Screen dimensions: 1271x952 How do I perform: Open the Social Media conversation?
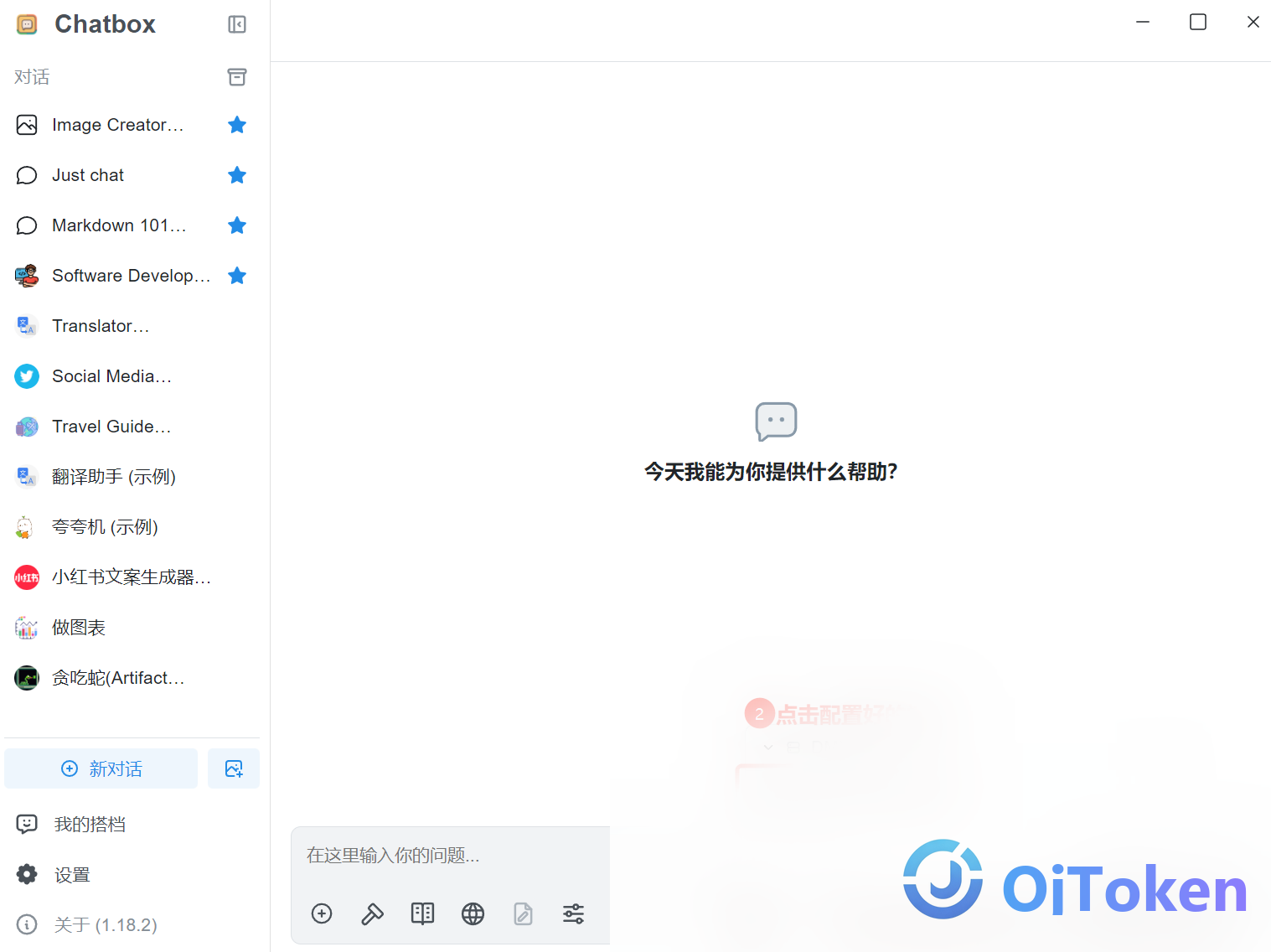point(132,376)
